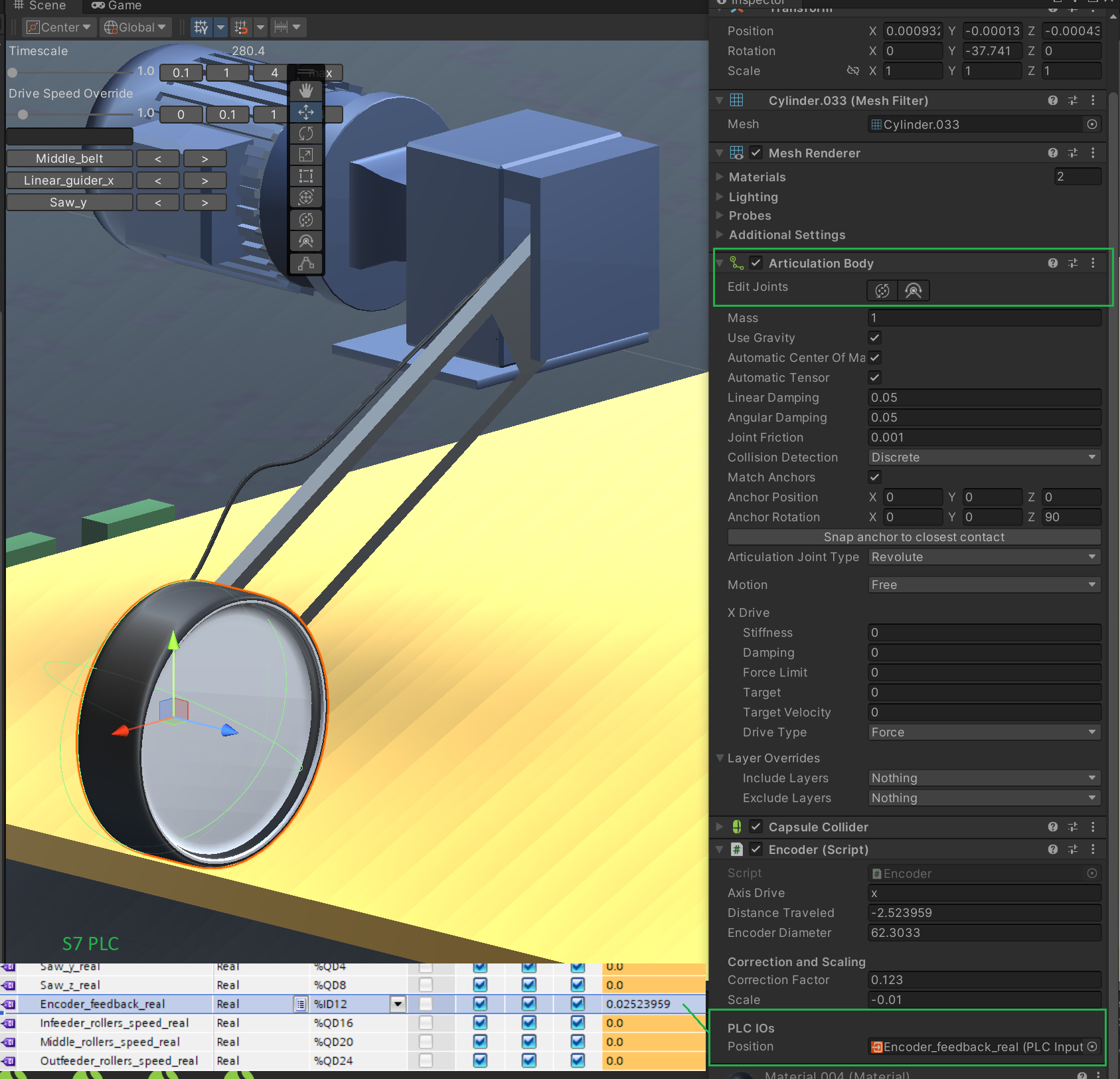Image resolution: width=1120 pixels, height=1079 pixels.
Task: Open object picker for PLC Position field
Action: pyautogui.click(x=1092, y=1046)
